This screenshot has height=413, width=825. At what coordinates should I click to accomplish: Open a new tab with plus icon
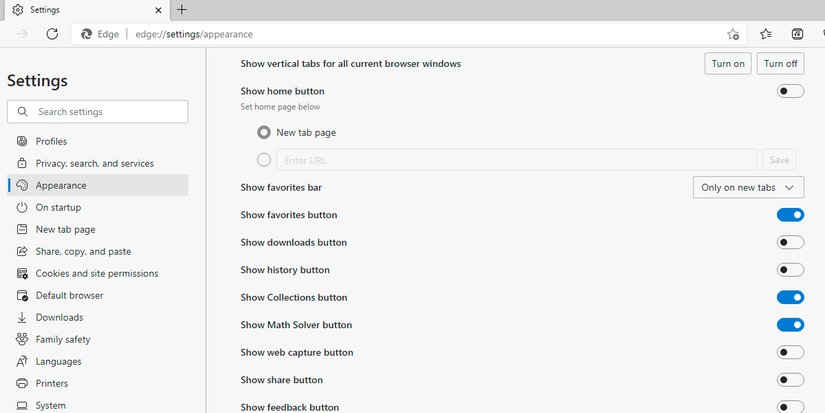(181, 10)
